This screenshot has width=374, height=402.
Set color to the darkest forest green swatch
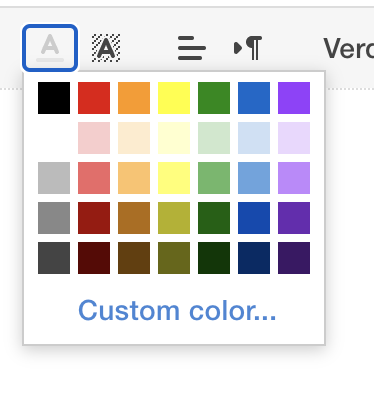(x=214, y=258)
